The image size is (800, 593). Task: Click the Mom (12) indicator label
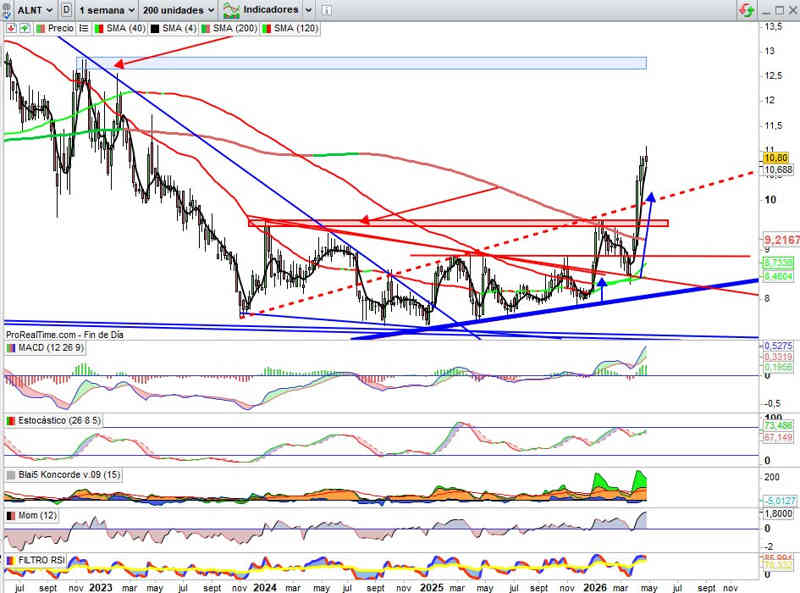tap(40, 515)
